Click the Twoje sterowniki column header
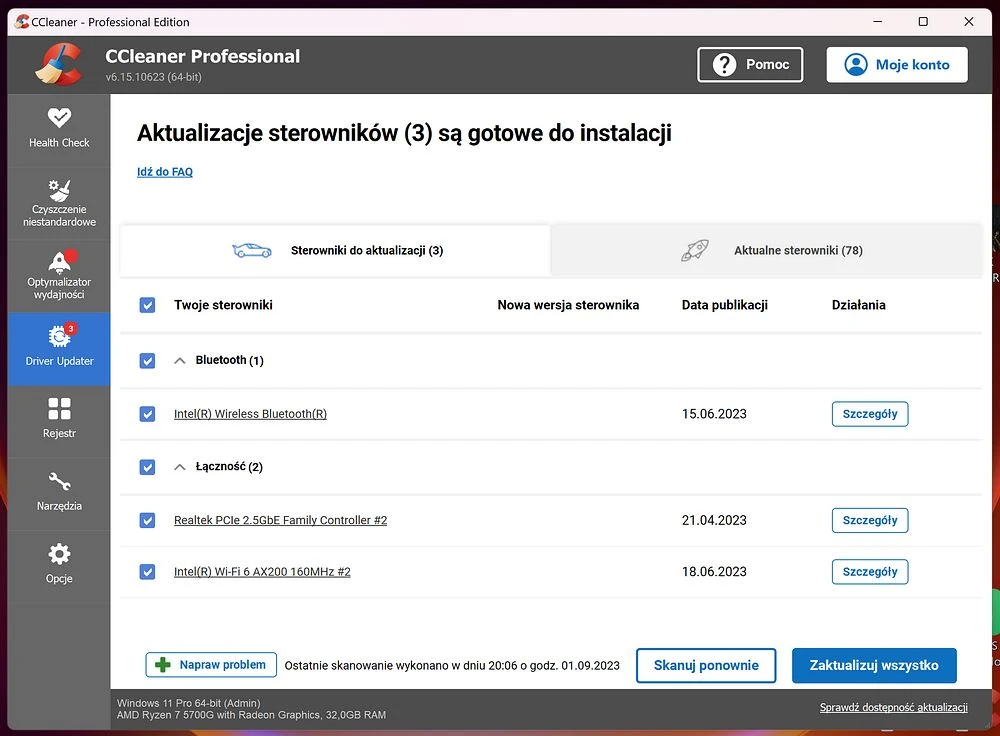Viewport: 1000px width, 736px height. [x=223, y=305]
